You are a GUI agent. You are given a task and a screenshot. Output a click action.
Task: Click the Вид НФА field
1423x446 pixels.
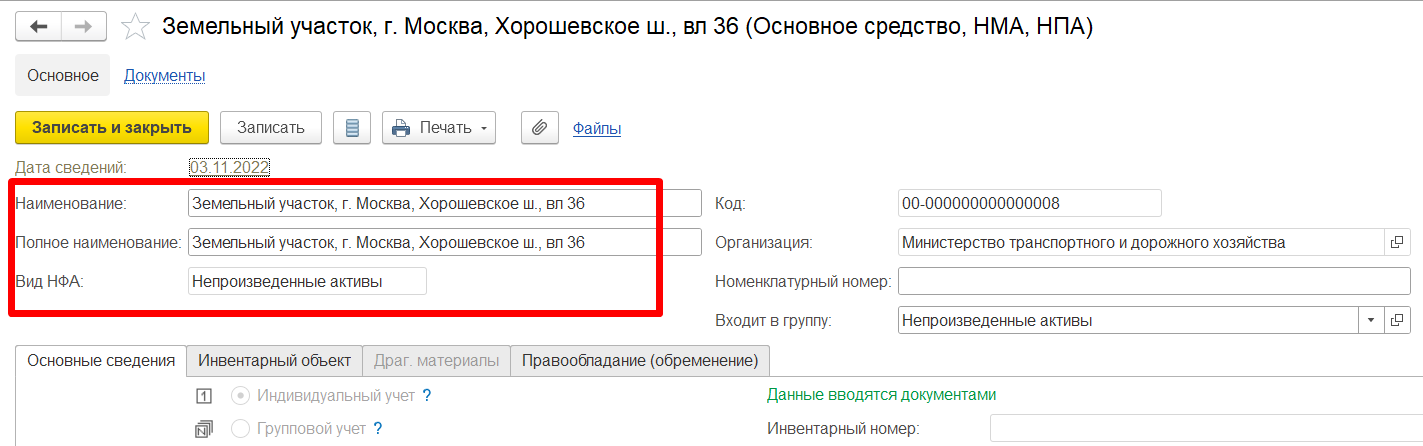(307, 281)
